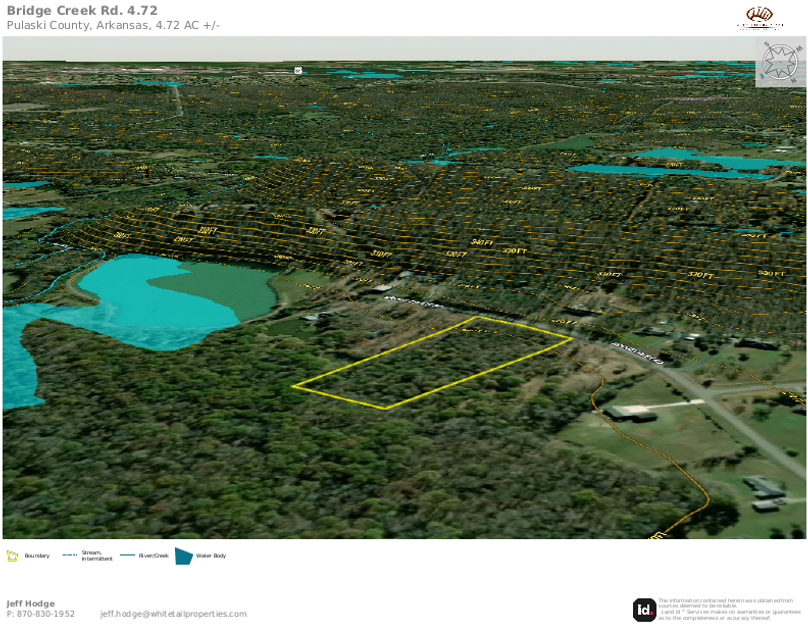Click the compass rose on the map
This screenshot has height=624, width=808.
pos(779,62)
